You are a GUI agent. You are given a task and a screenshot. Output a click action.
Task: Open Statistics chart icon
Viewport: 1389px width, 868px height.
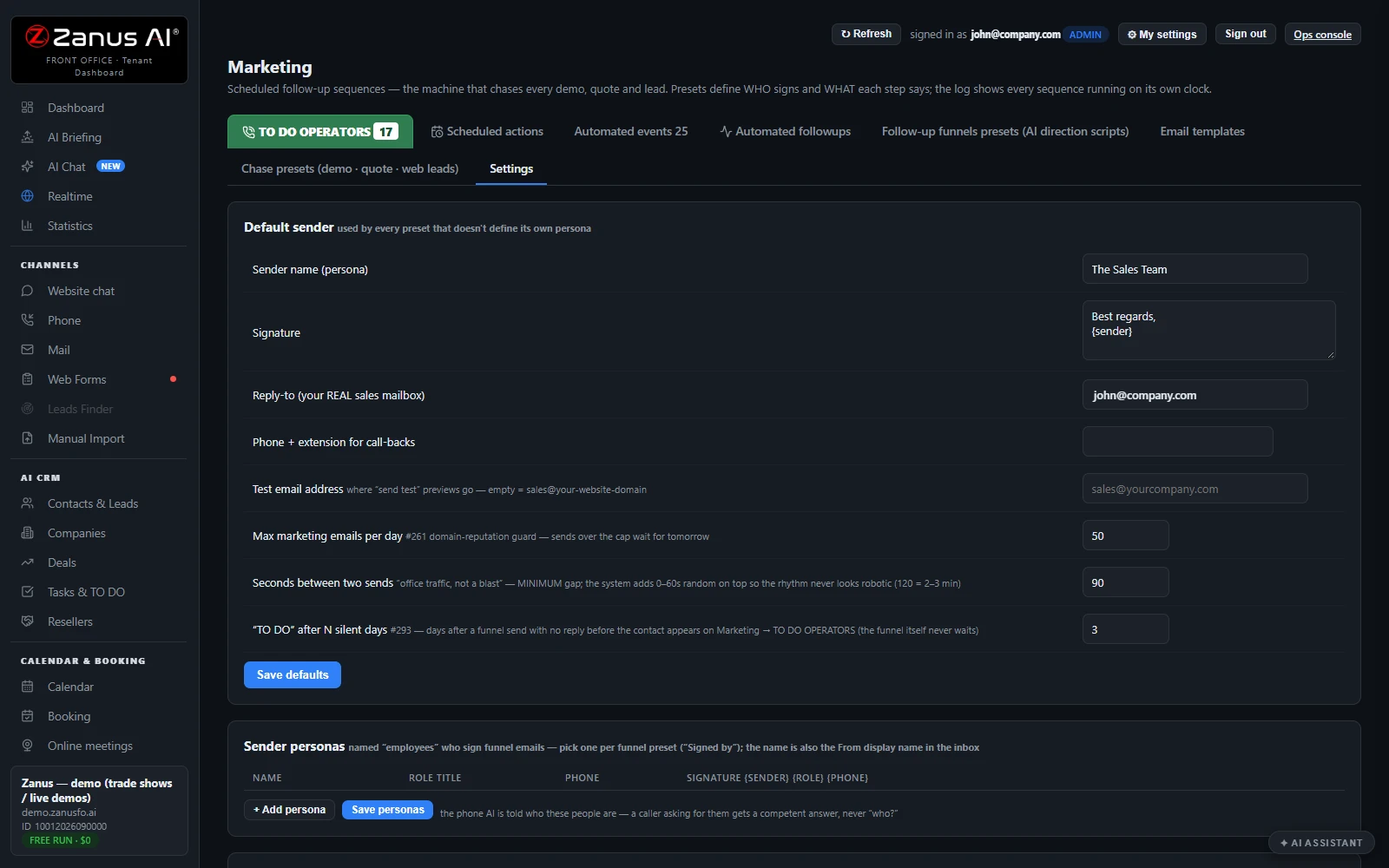pos(27,226)
